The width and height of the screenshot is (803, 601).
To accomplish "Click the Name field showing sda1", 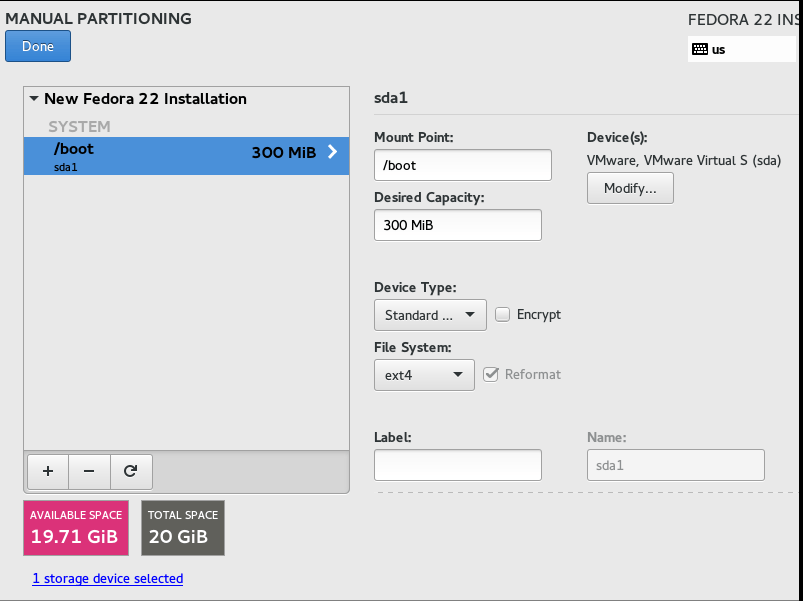I will (x=675, y=465).
